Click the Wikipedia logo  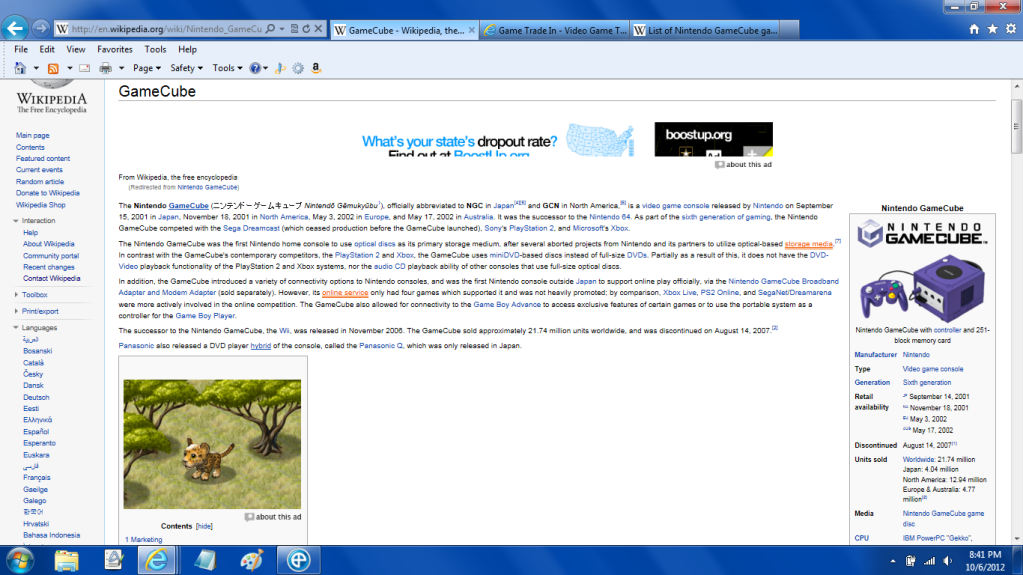(52, 98)
